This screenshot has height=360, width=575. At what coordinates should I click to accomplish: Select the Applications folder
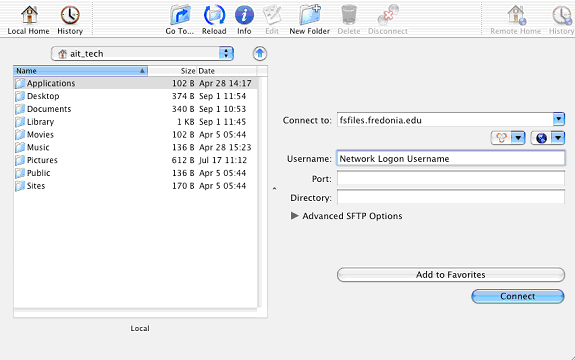[x=136, y=83]
